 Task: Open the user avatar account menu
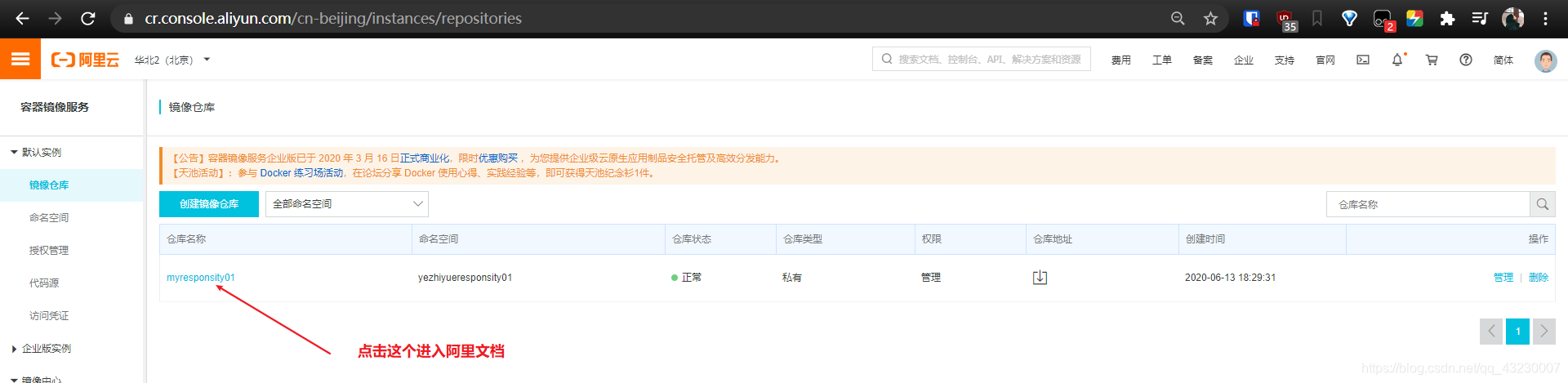(1545, 60)
